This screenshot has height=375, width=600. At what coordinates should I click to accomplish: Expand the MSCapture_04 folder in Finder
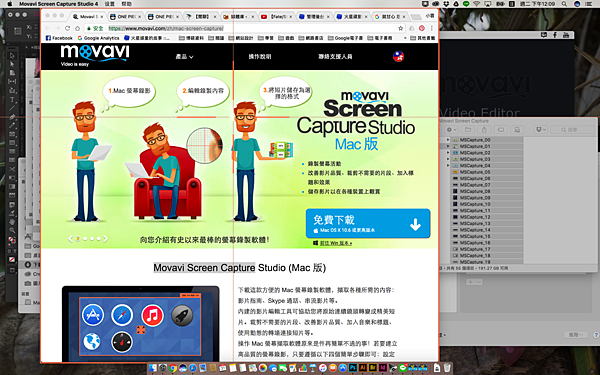coord(448,166)
